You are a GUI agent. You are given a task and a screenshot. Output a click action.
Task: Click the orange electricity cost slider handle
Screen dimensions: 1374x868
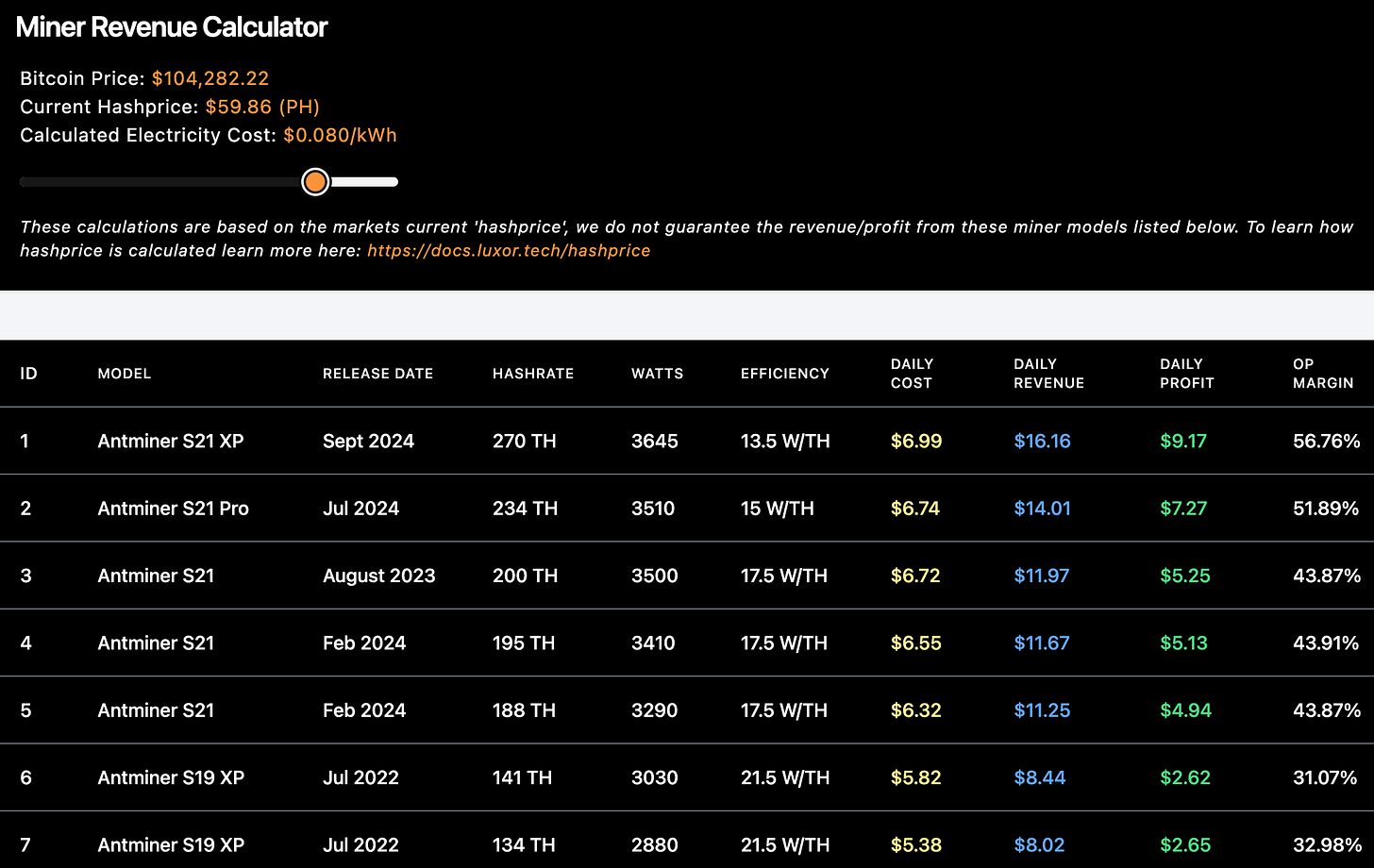click(x=315, y=182)
